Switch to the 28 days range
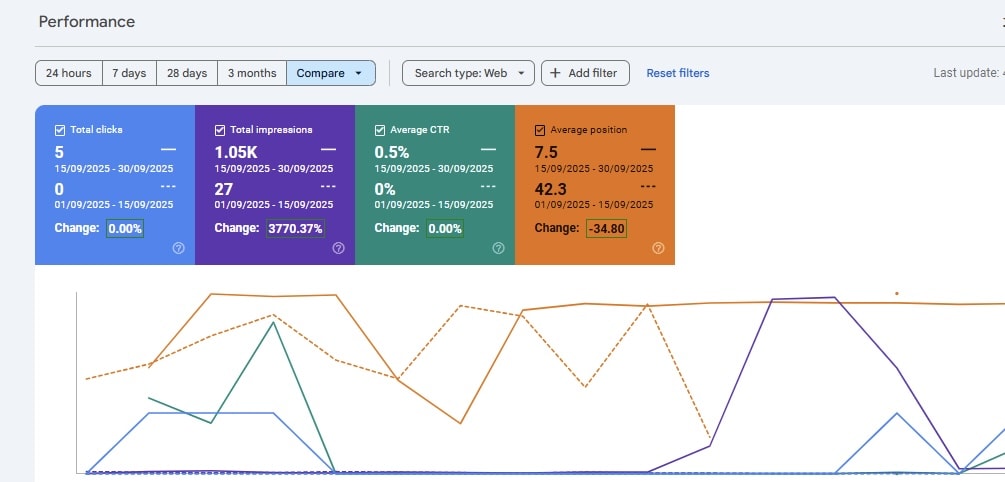Image resolution: width=1005 pixels, height=482 pixels. pos(187,73)
